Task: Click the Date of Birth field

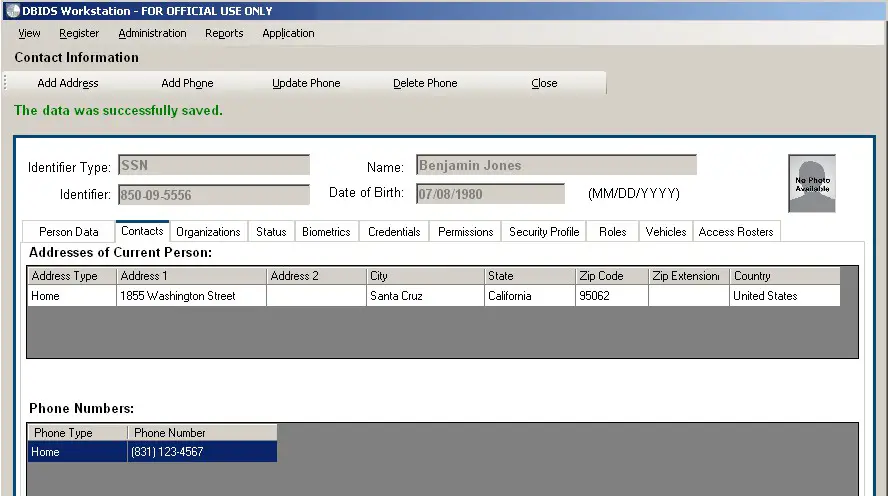Action: (x=490, y=194)
